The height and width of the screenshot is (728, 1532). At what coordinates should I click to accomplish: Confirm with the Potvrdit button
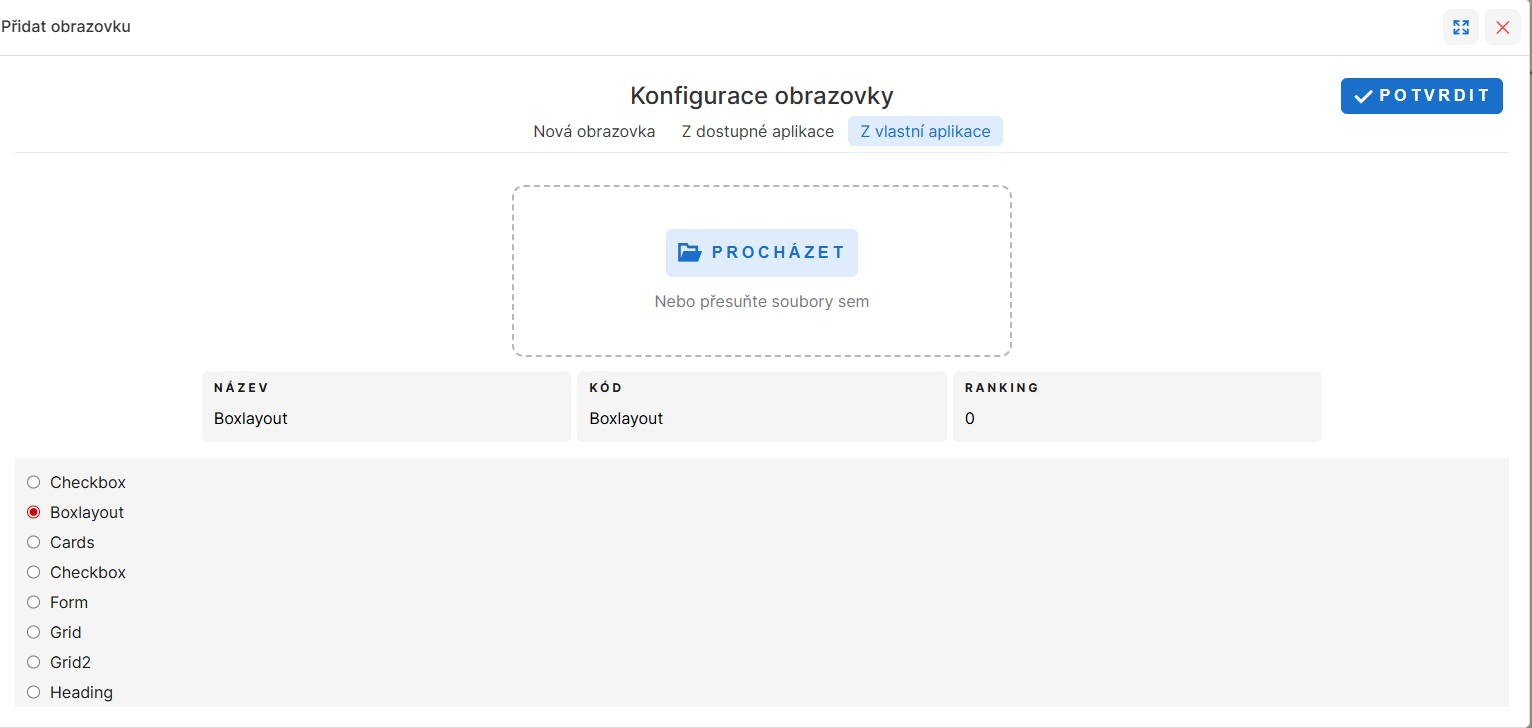pos(1421,96)
